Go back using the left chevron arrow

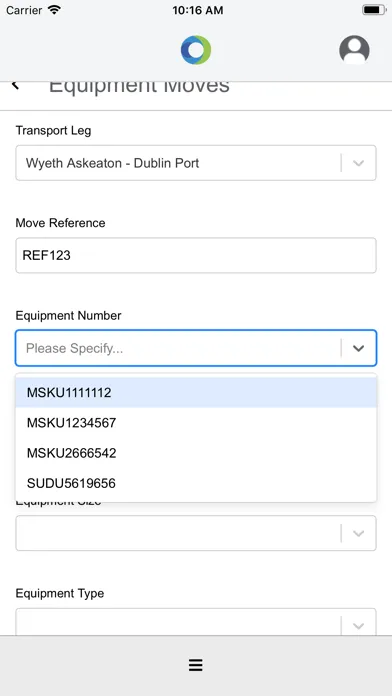click(x=16, y=85)
